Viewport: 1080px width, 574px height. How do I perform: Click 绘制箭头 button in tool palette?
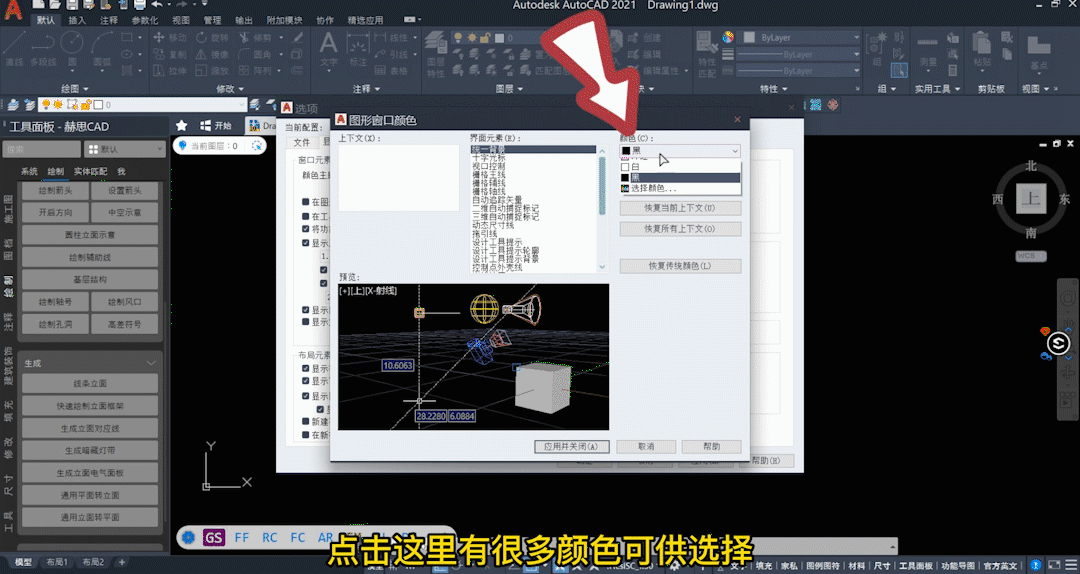point(55,191)
